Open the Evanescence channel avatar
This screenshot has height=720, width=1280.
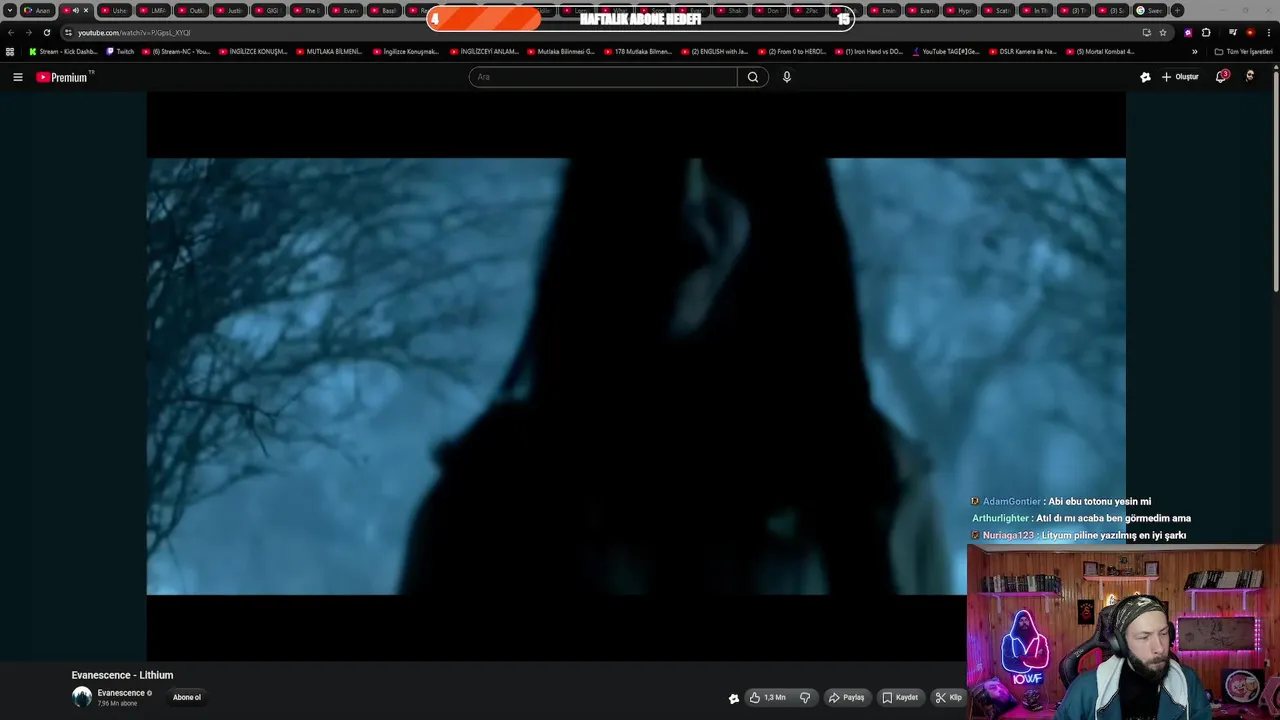(x=82, y=697)
